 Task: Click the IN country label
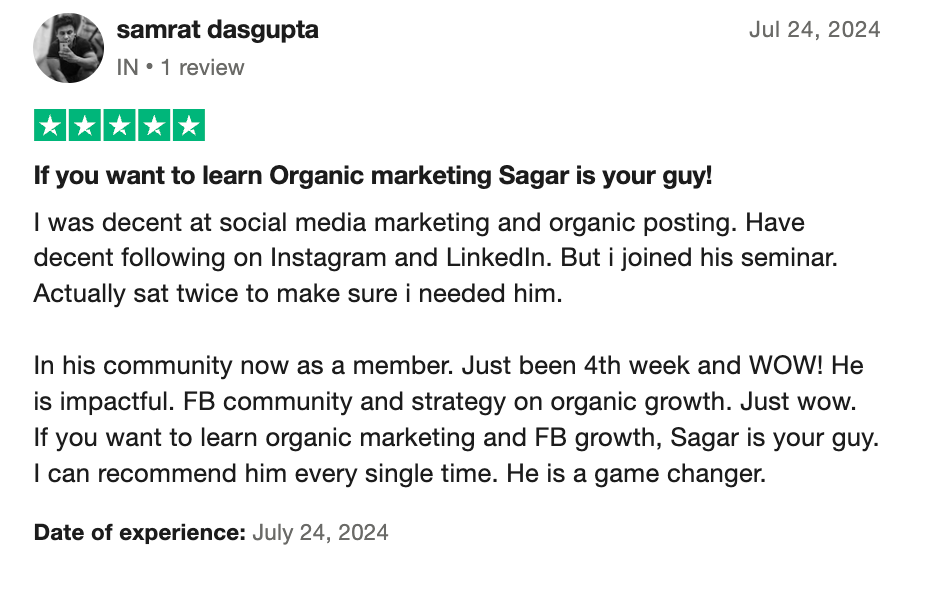pyautogui.click(x=128, y=68)
